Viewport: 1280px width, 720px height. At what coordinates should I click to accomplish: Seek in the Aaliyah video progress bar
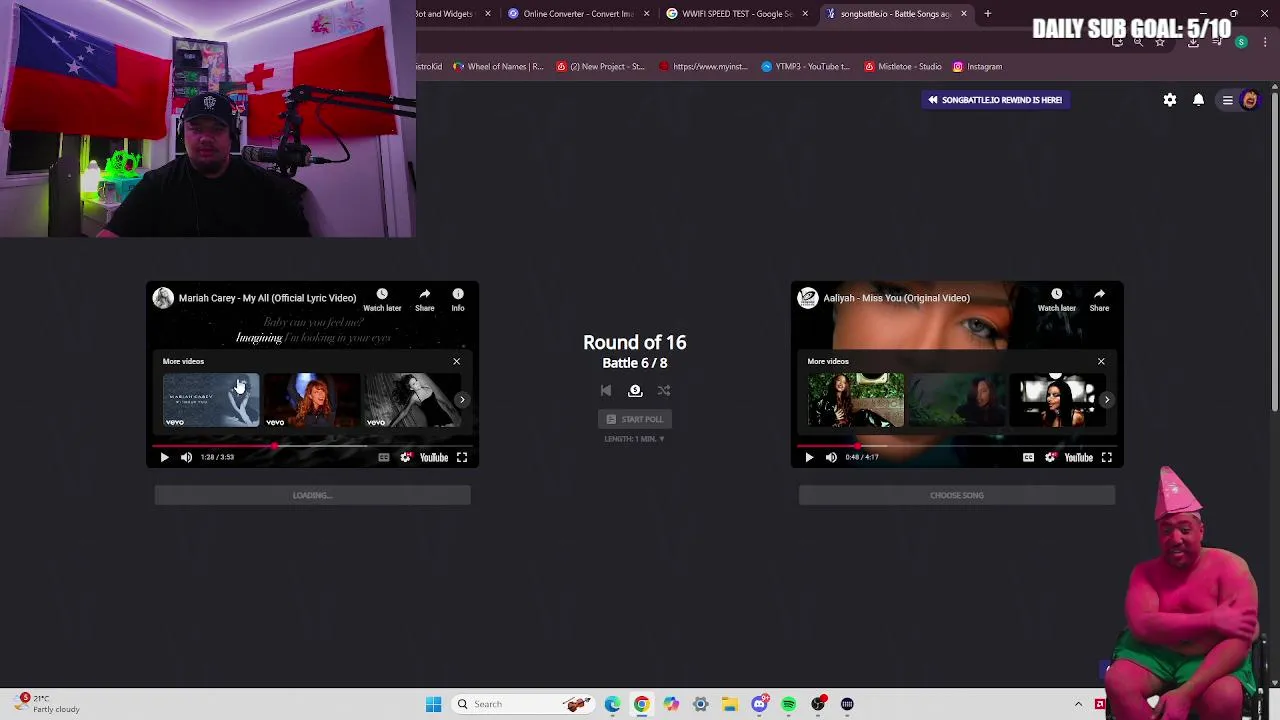(x=957, y=445)
